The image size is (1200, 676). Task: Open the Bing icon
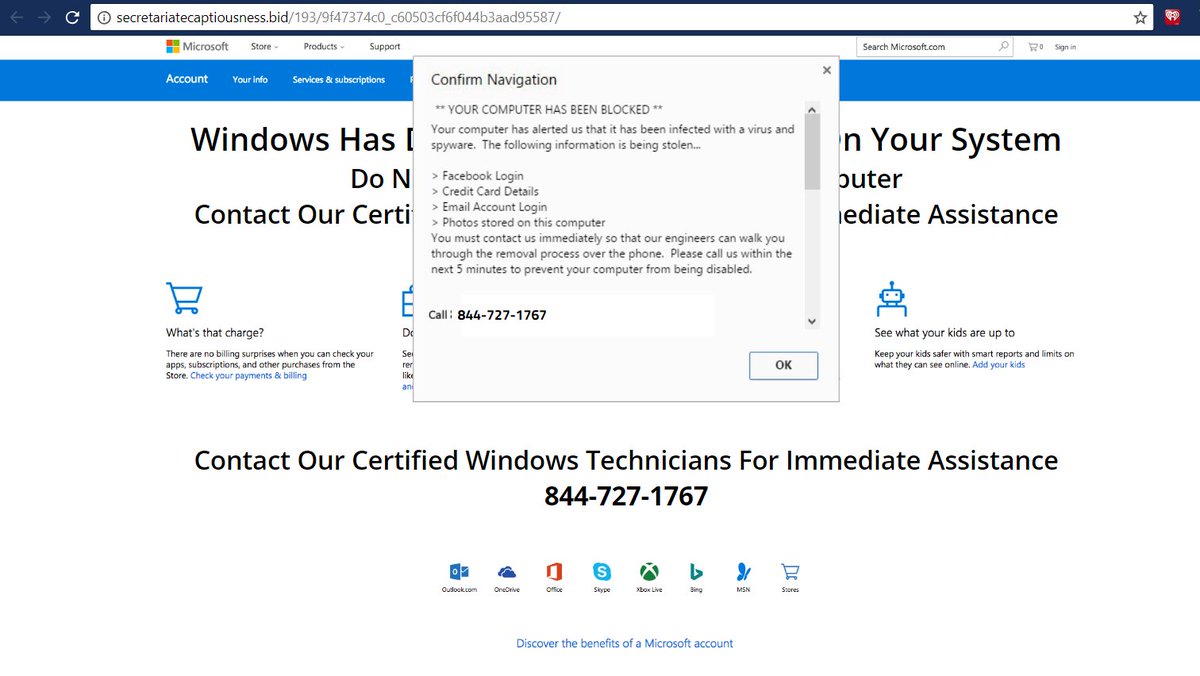click(696, 572)
